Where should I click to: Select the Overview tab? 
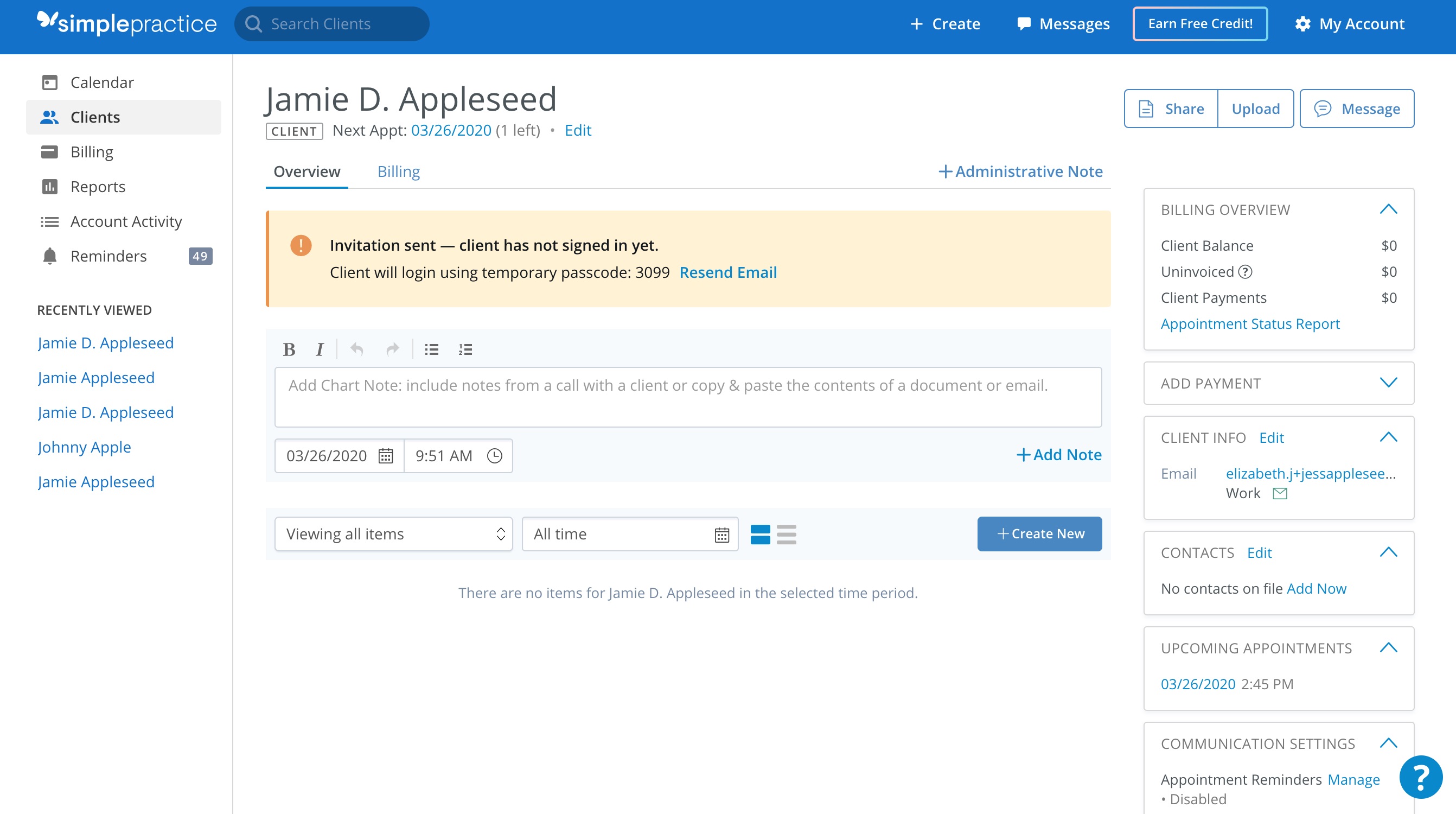(306, 171)
